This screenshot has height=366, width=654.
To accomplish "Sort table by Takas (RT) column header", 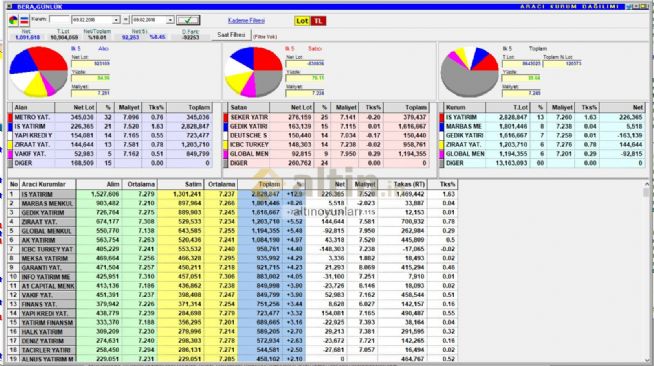I will tap(402, 184).
